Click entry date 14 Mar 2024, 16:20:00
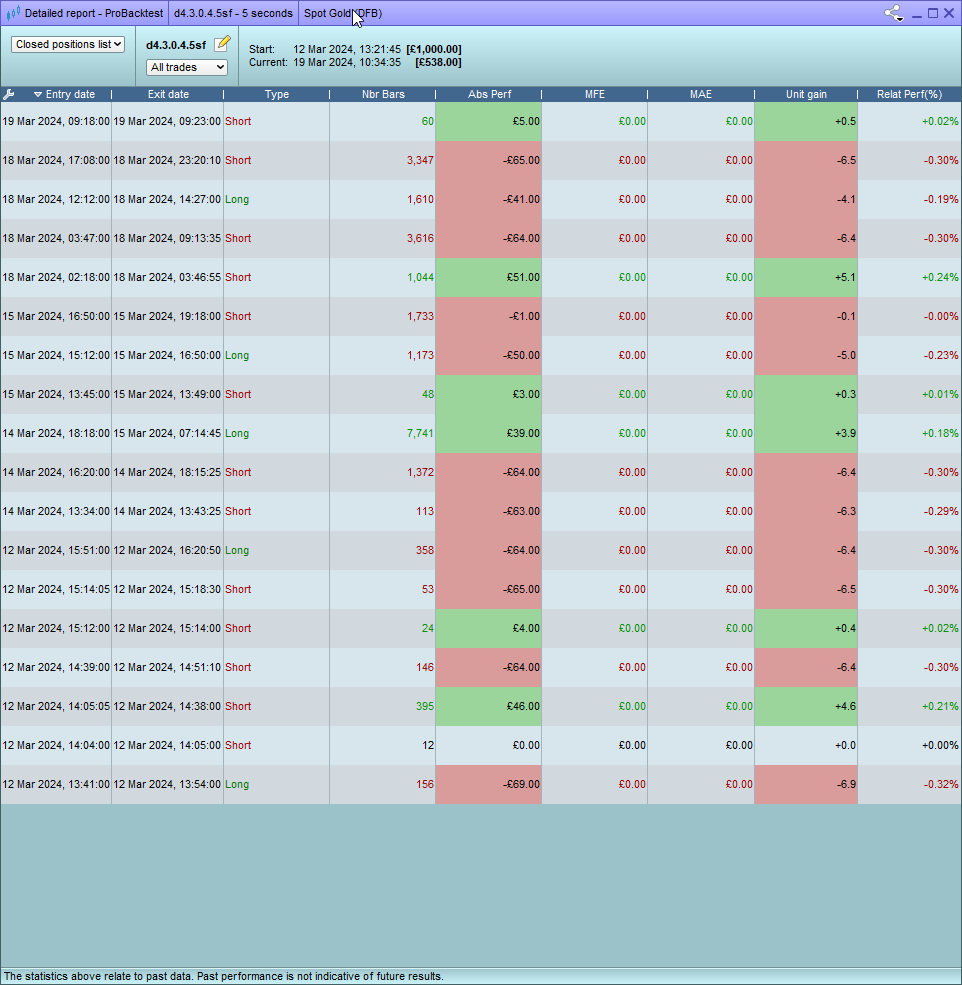This screenshot has width=962, height=985. [56, 472]
